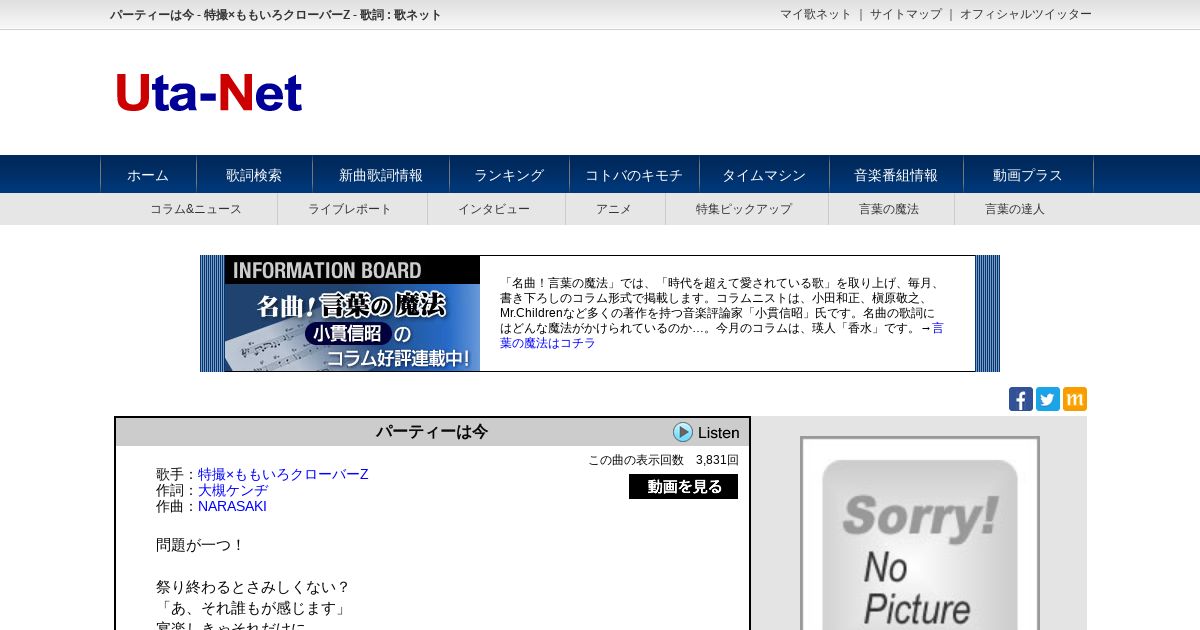The image size is (1200, 630).
Task: Switch to the アニメ sub-tab
Action: [x=614, y=209]
